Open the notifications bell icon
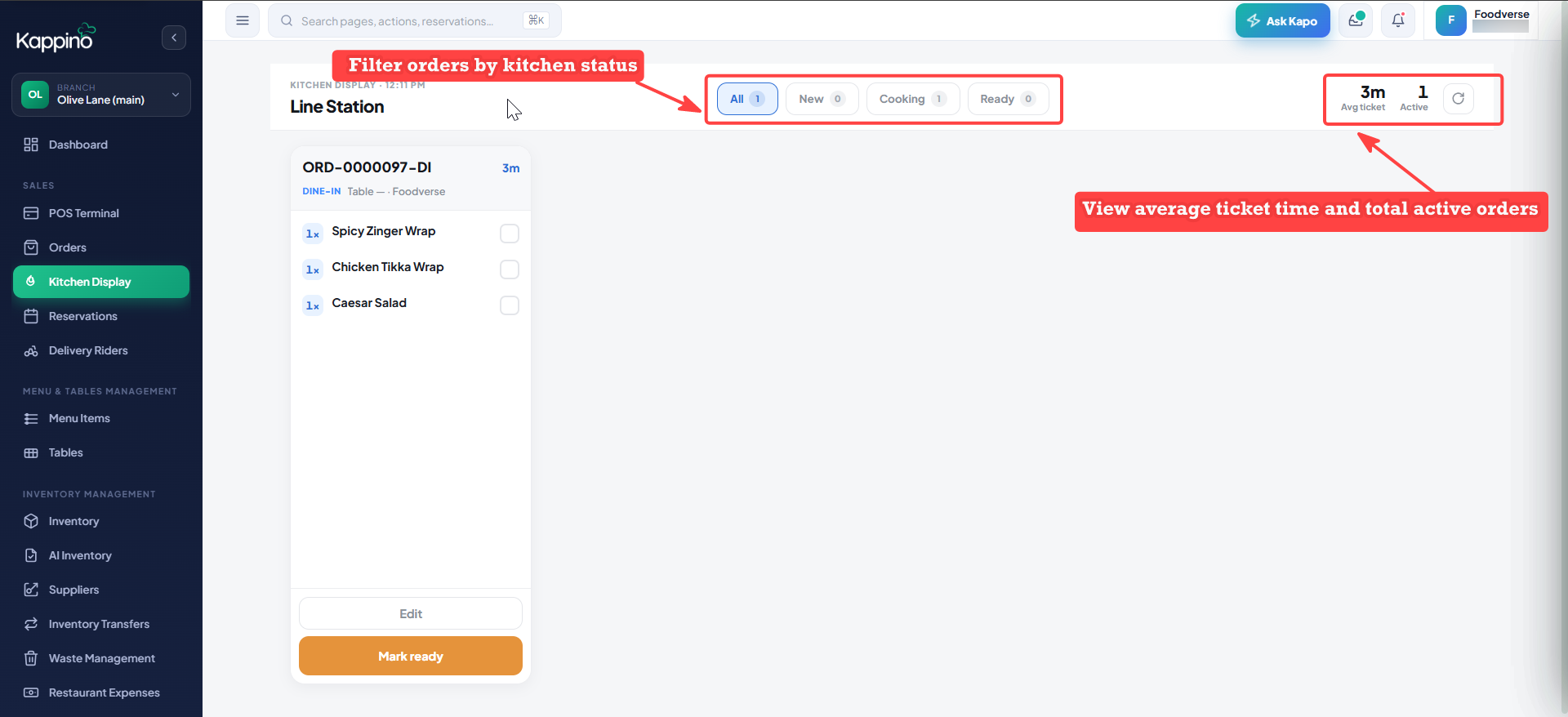The width and height of the screenshot is (1568, 717). (1398, 20)
